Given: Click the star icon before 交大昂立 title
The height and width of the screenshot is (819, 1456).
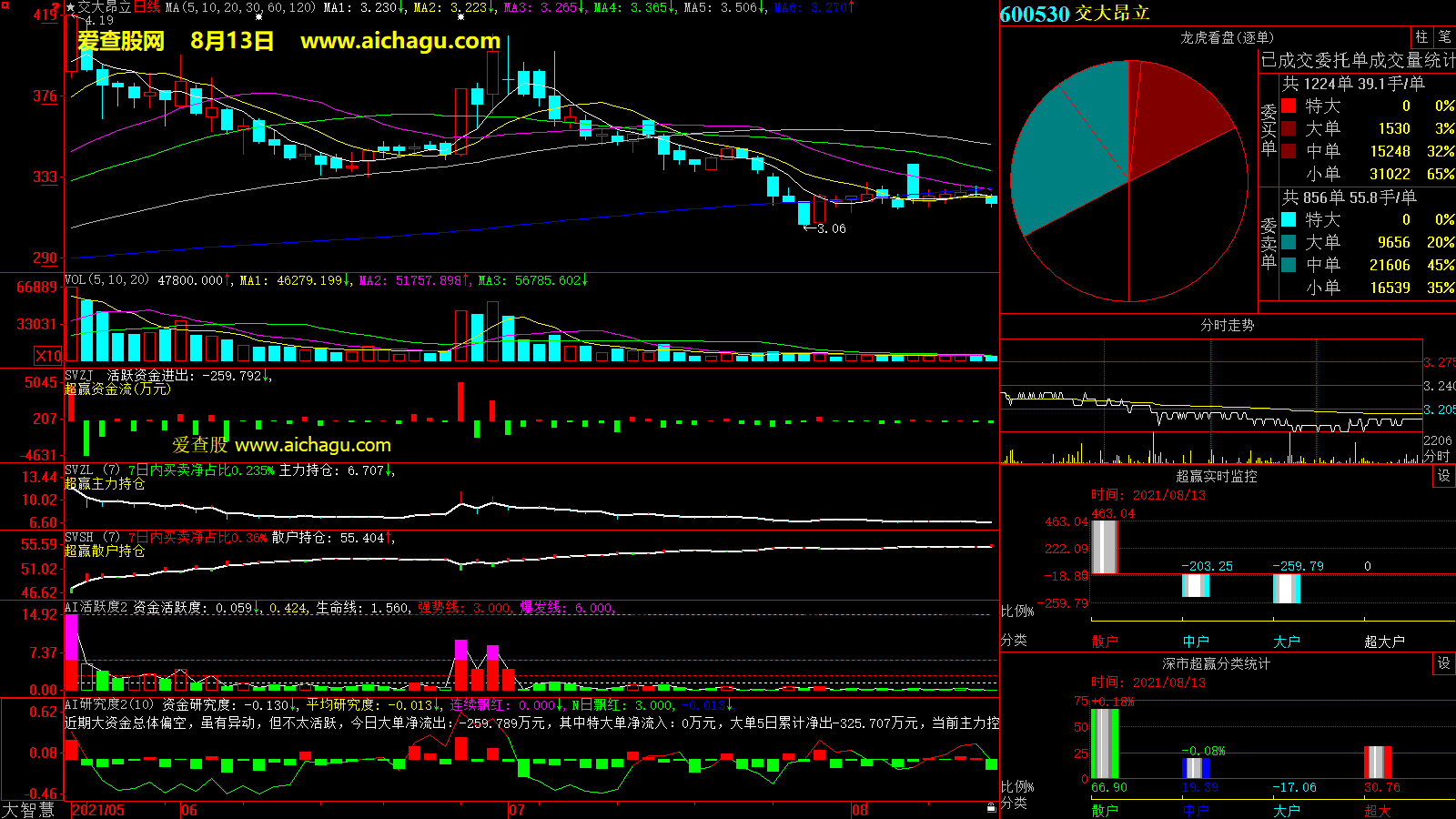Looking at the screenshot, I should [71, 7].
